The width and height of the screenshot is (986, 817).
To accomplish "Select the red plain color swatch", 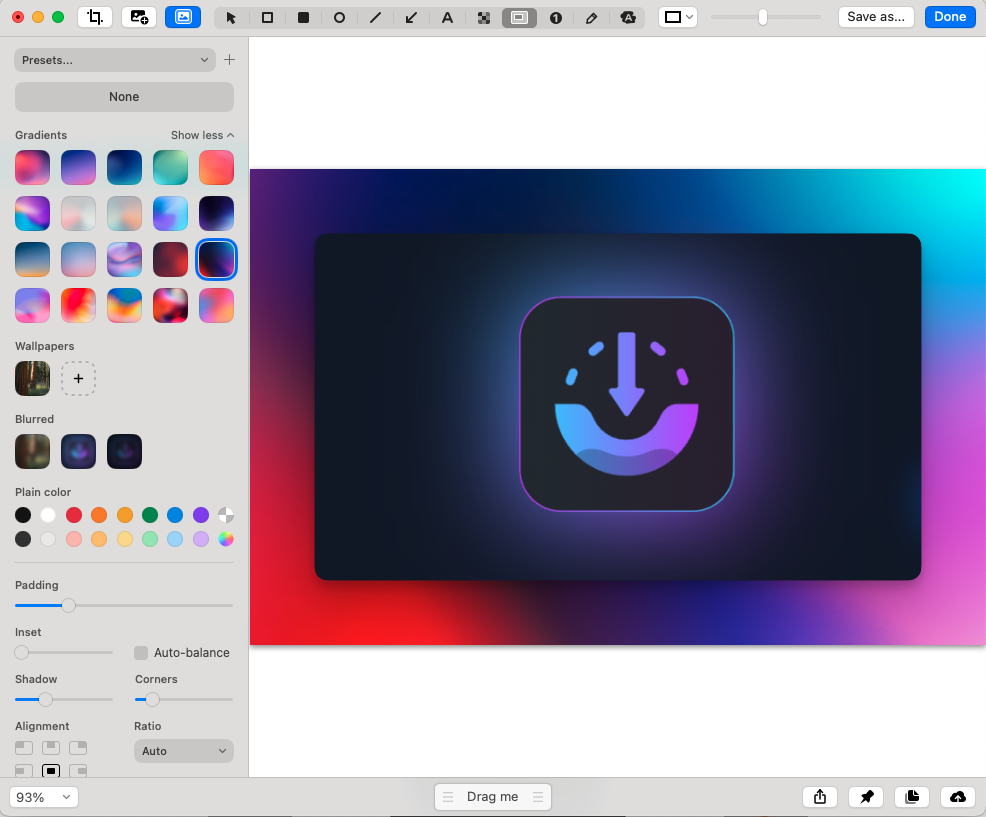I will 74,515.
